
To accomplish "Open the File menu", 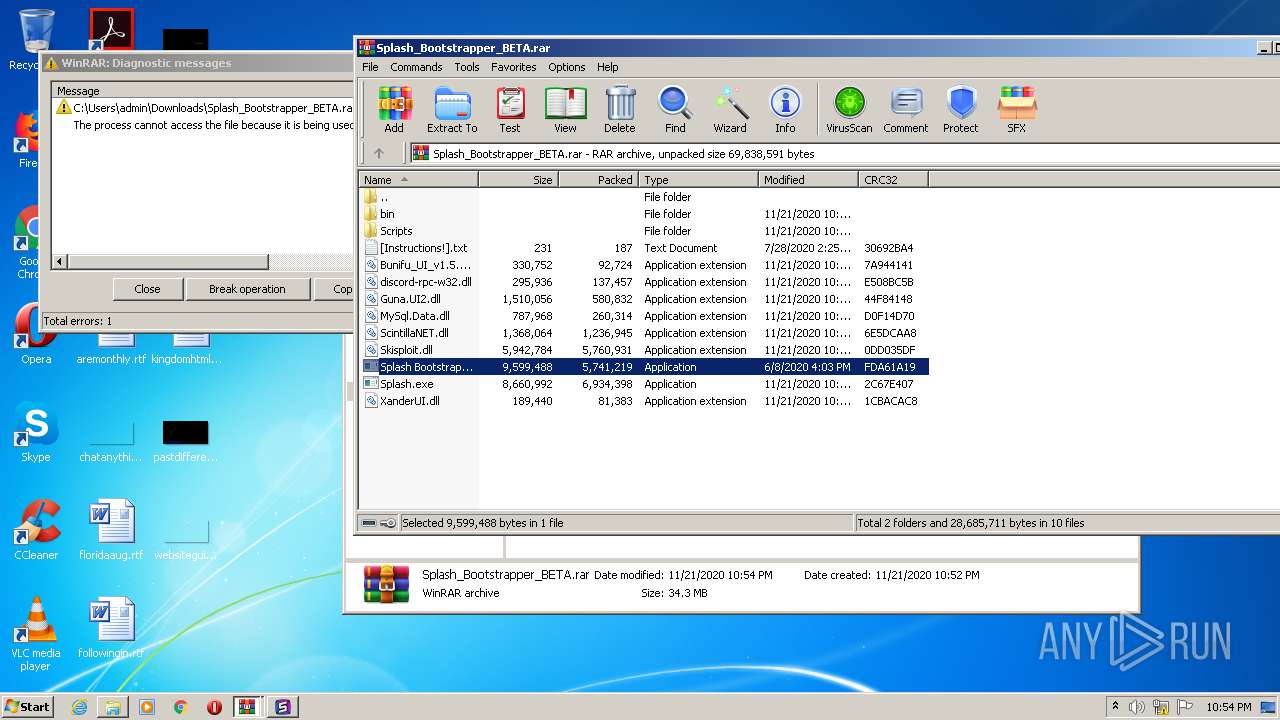I will [x=370, y=67].
